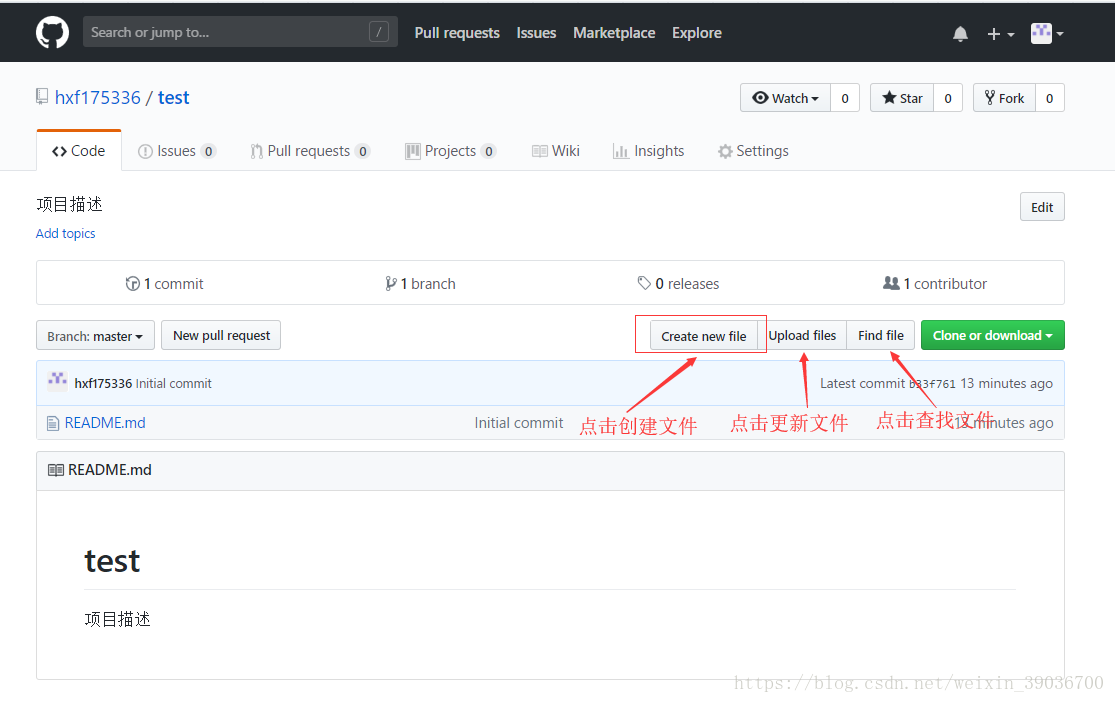The width and height of the screenshot is (1115, 703).
Task: Click the stargazers count next to Star
Action: [948, 98]
